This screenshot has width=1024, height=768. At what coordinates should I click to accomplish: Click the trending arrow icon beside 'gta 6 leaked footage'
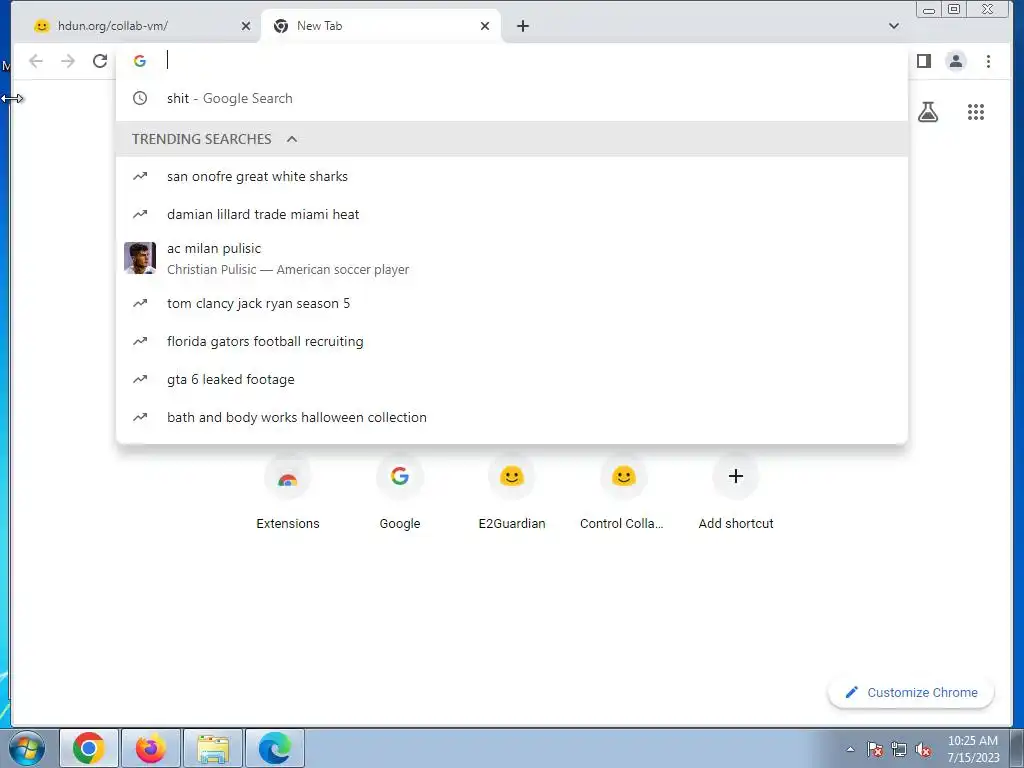point(140,379)
